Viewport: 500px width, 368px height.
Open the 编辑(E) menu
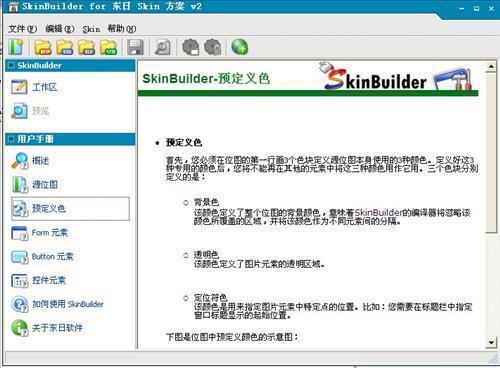coord(60,29)
